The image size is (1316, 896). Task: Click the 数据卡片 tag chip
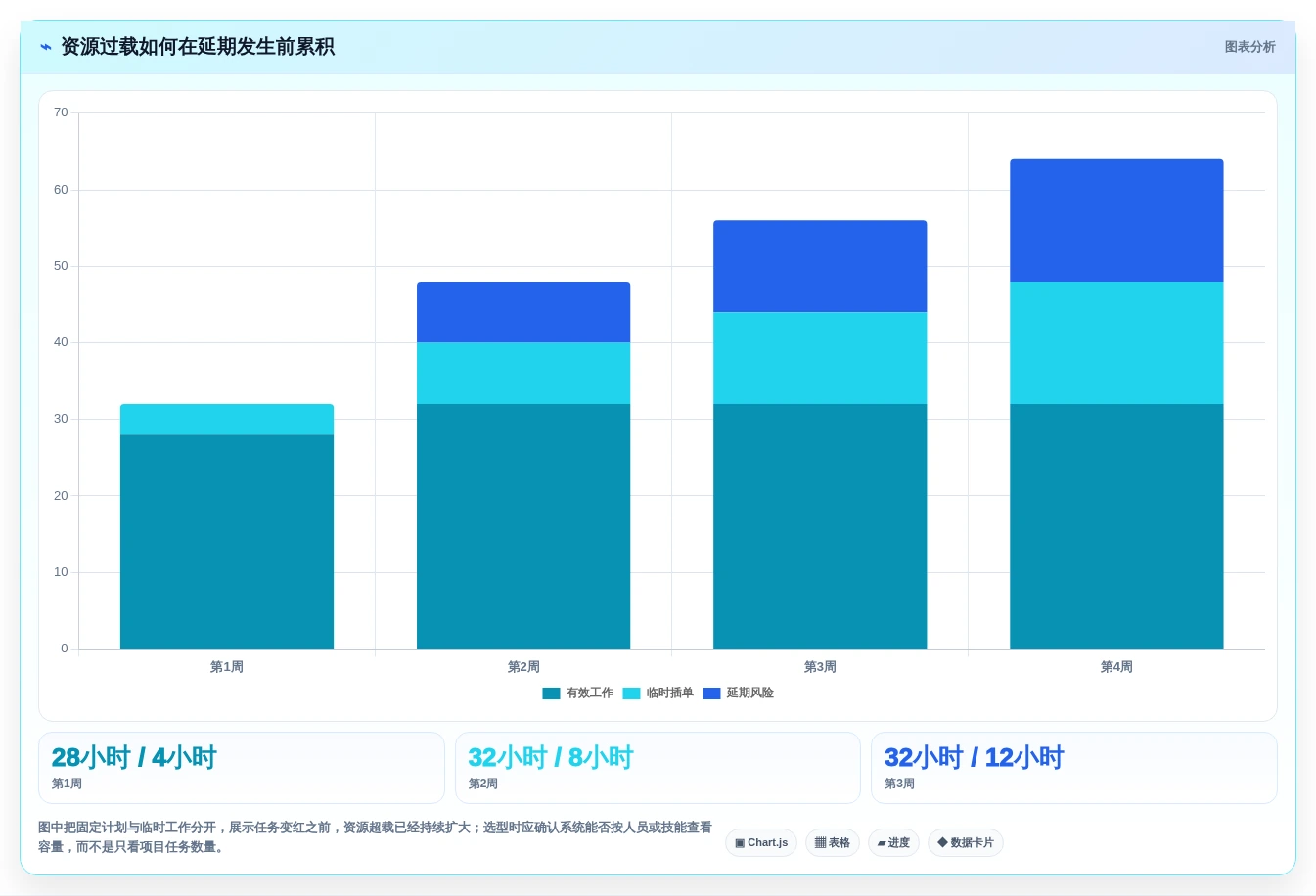point(966,842)
